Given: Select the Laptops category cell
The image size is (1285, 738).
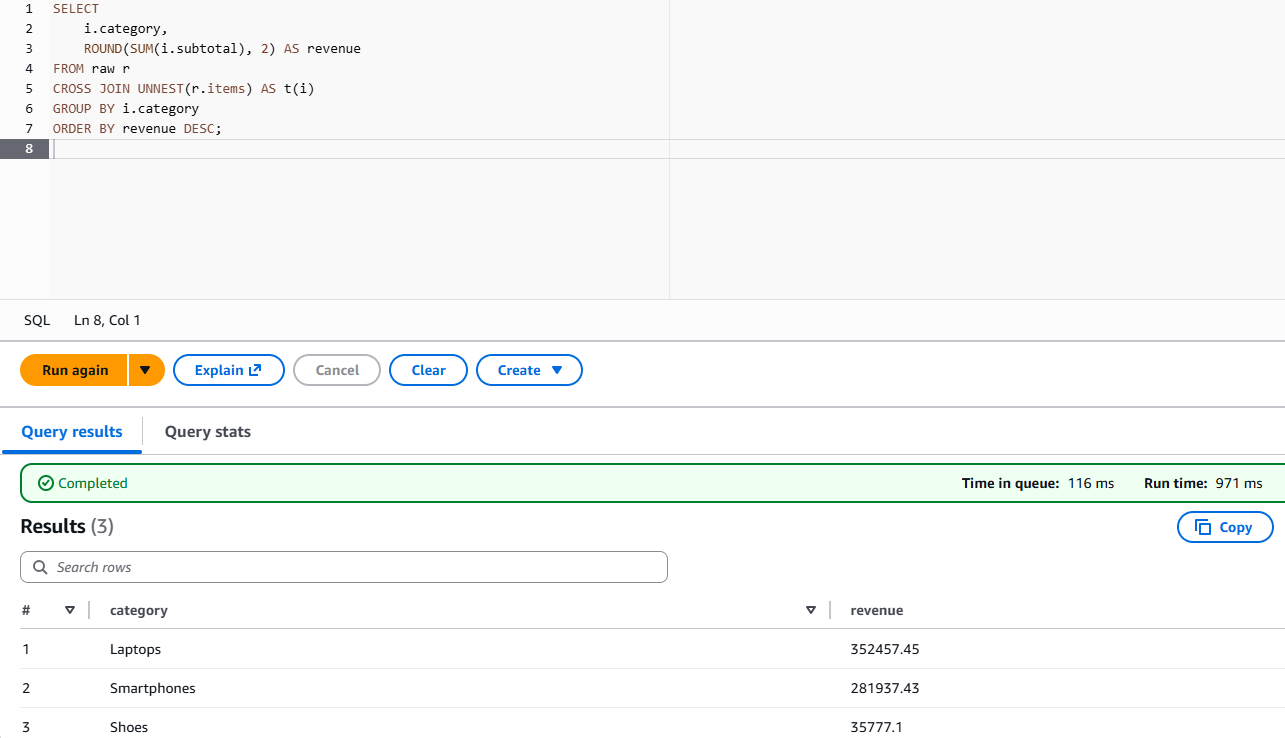Looking at the screenshot, I should tap(135, 649).
